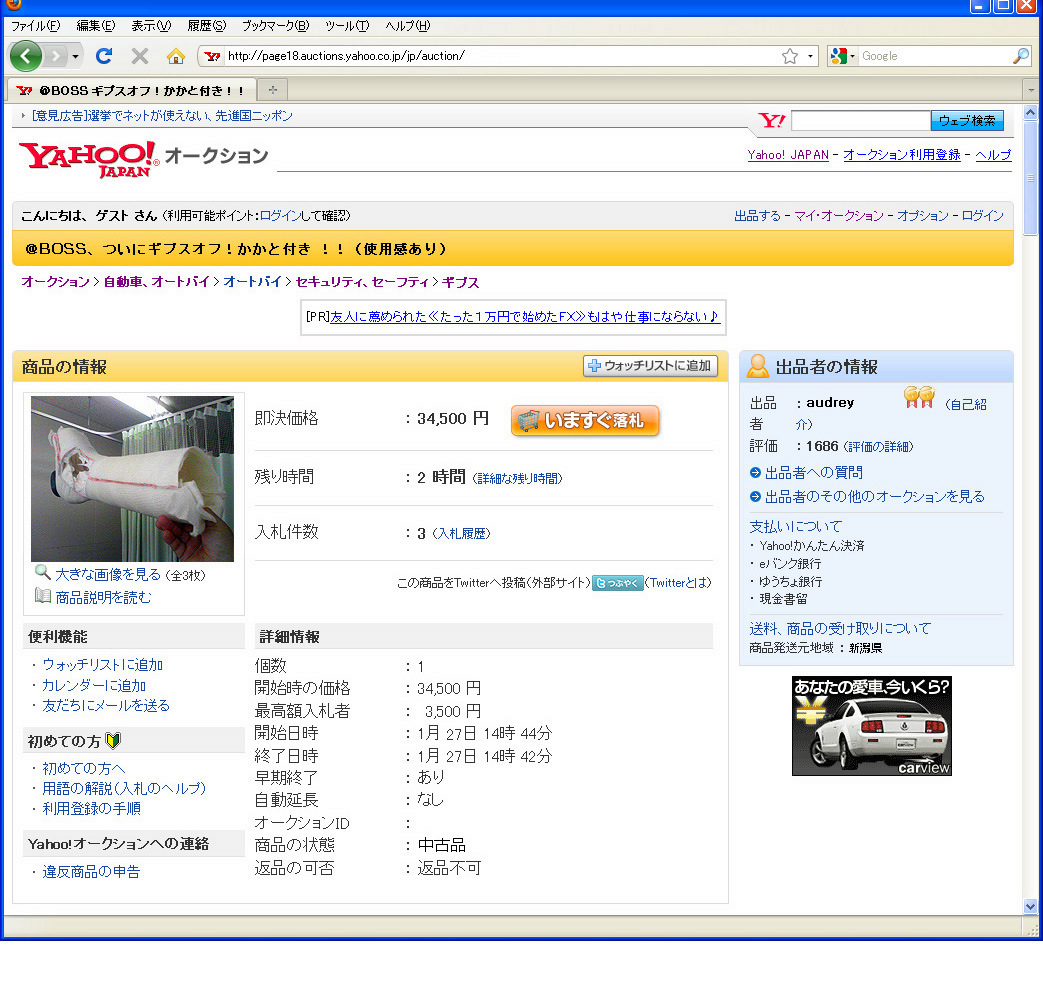Open the 表示 menu
The width and height of the screenshot is (1043, 990).
point(151,26)
